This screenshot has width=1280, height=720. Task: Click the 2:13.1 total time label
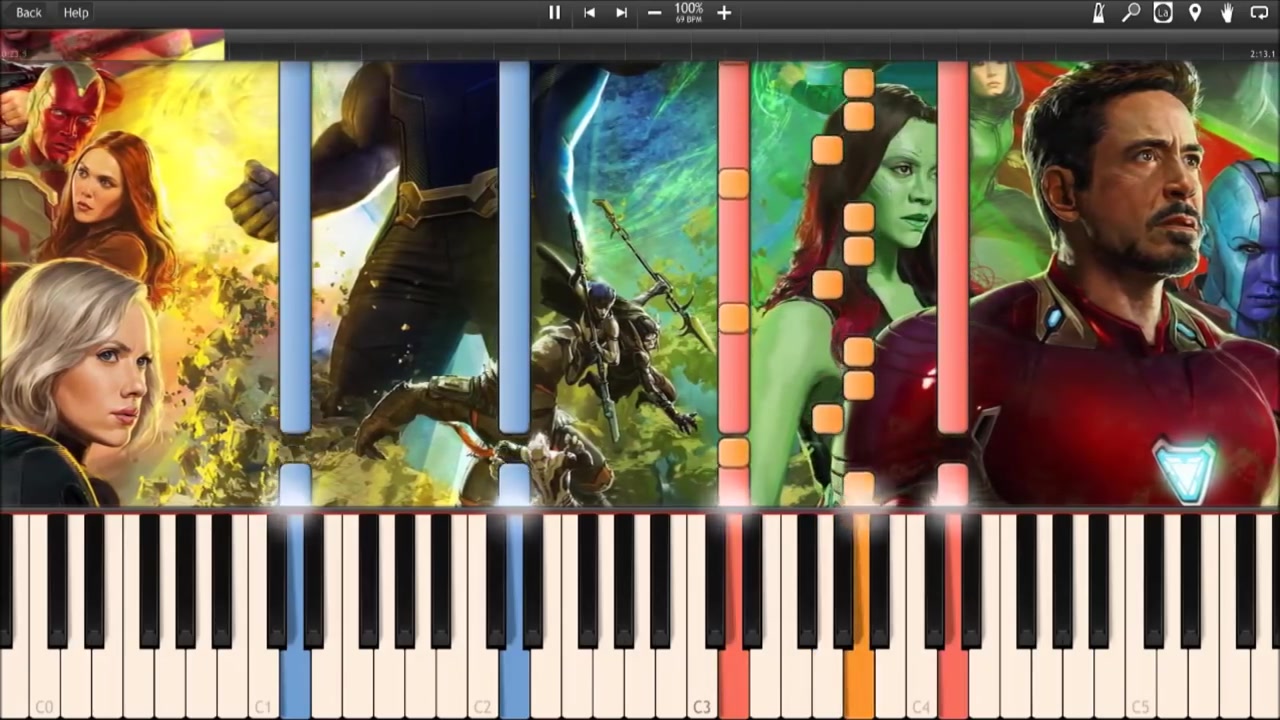[x=1262, y=54]
